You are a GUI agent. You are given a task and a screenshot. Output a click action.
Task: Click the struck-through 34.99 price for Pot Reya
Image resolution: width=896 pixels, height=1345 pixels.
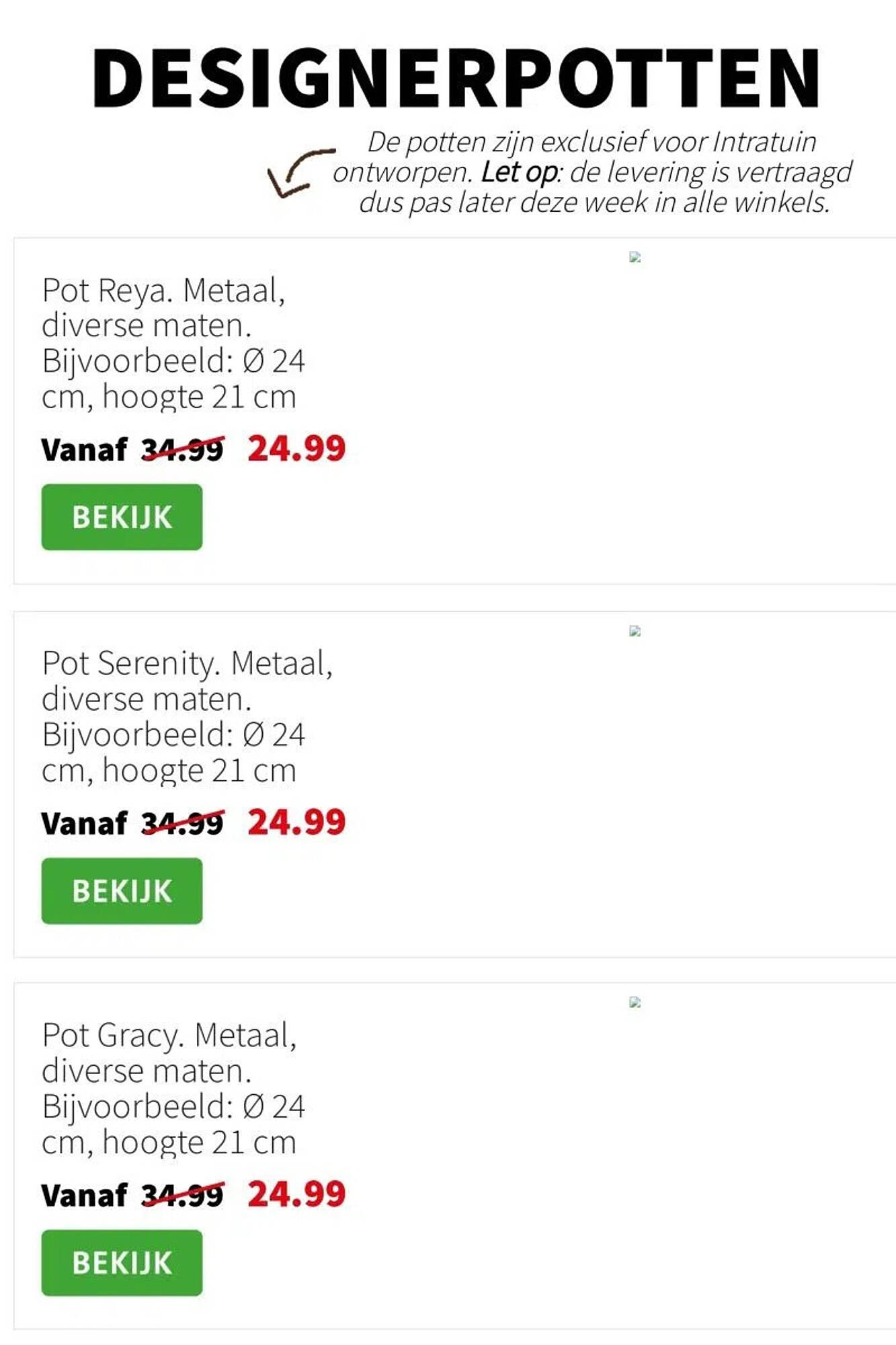click(x=183, y=449)
